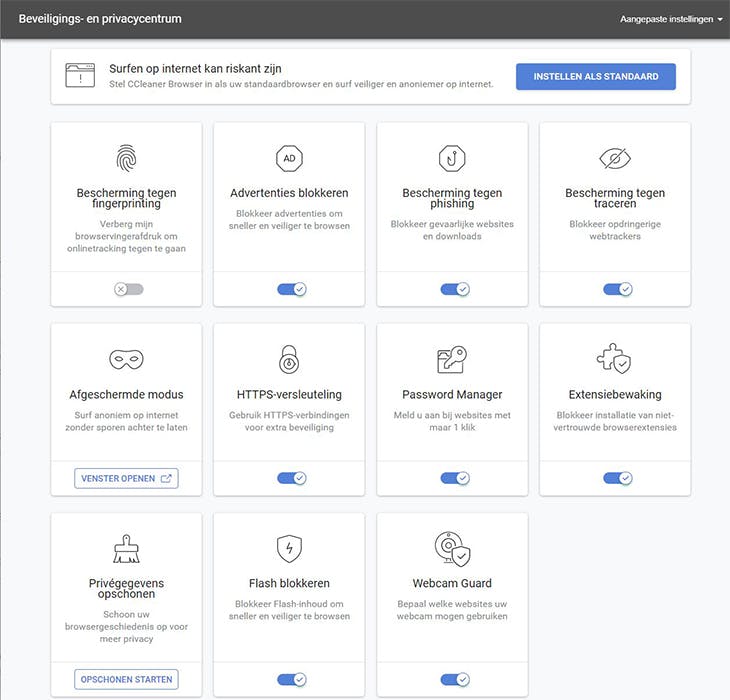Click the Venster openen button
Image resolution: width=730 pixels, height=700 pixels.
(x=126, y=478)
